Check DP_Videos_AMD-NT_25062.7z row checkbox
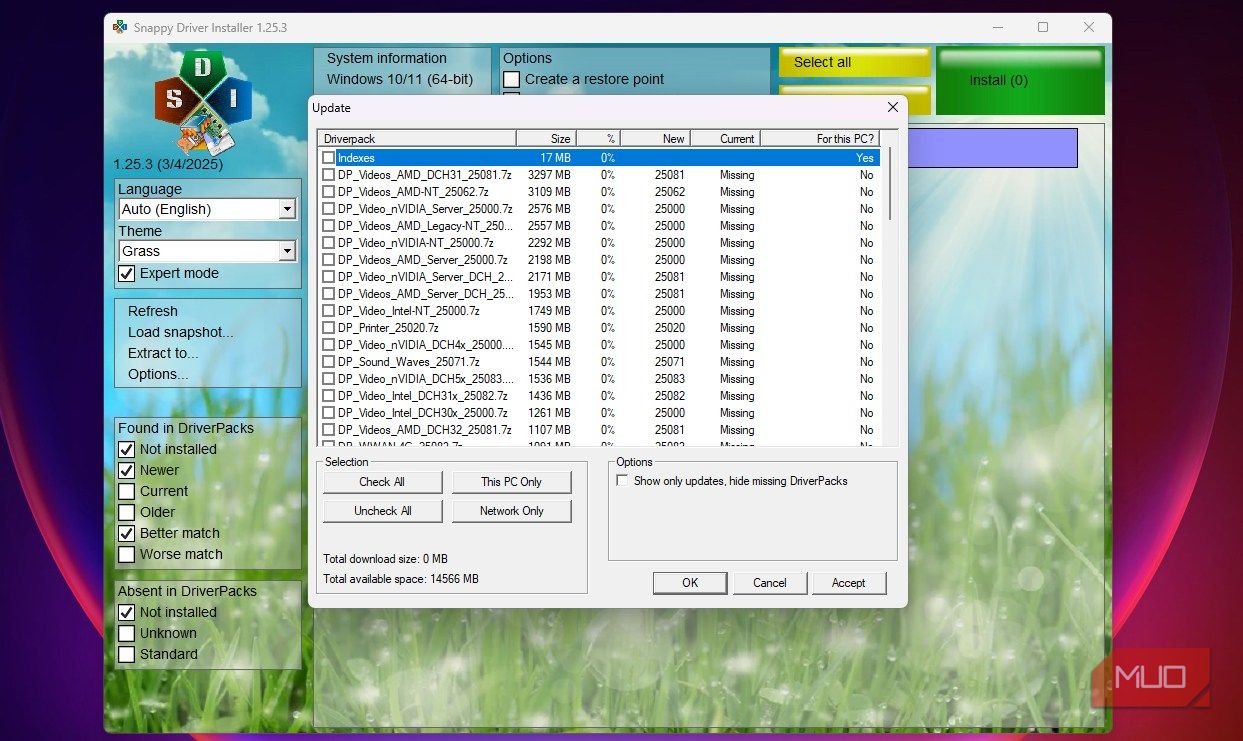Image resolution: width=1243 pixels, height=741 pixels. click(328, 192)
